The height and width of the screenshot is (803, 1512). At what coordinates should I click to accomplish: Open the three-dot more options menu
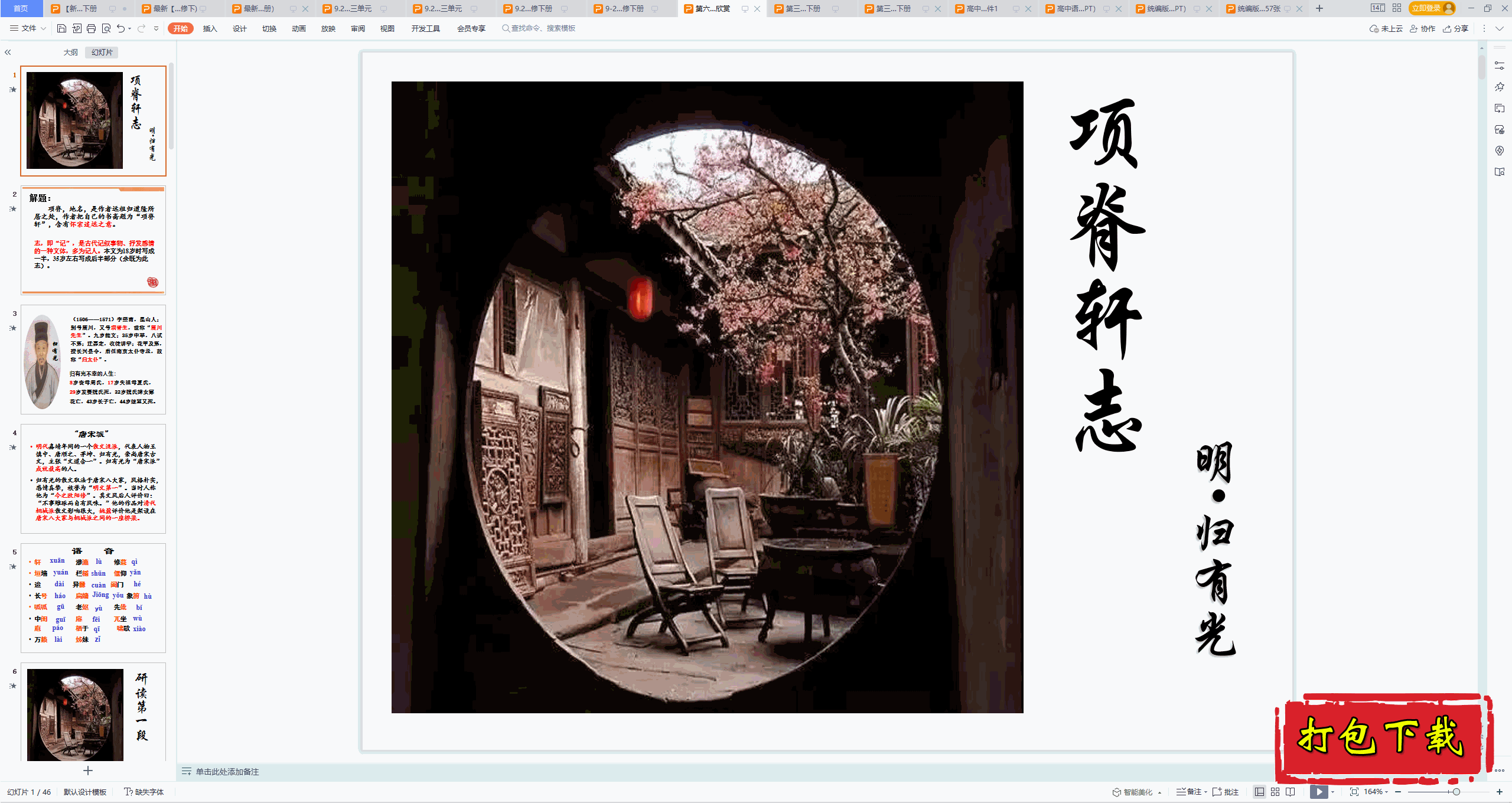tap(1484, 28)
